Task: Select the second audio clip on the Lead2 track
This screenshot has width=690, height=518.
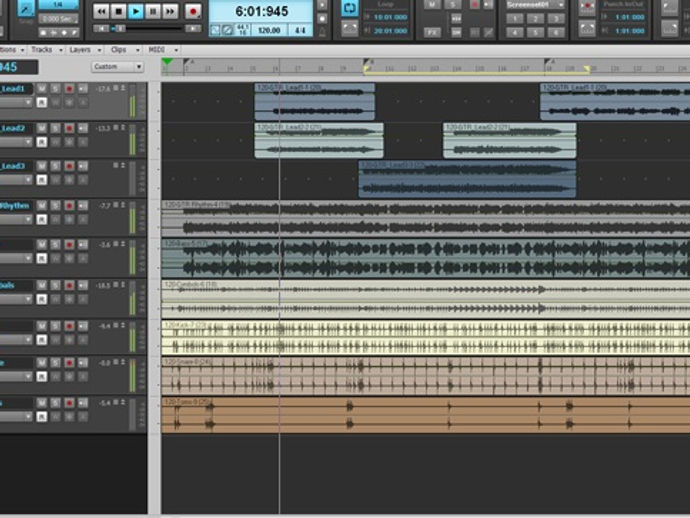Action: pos(510,140)
